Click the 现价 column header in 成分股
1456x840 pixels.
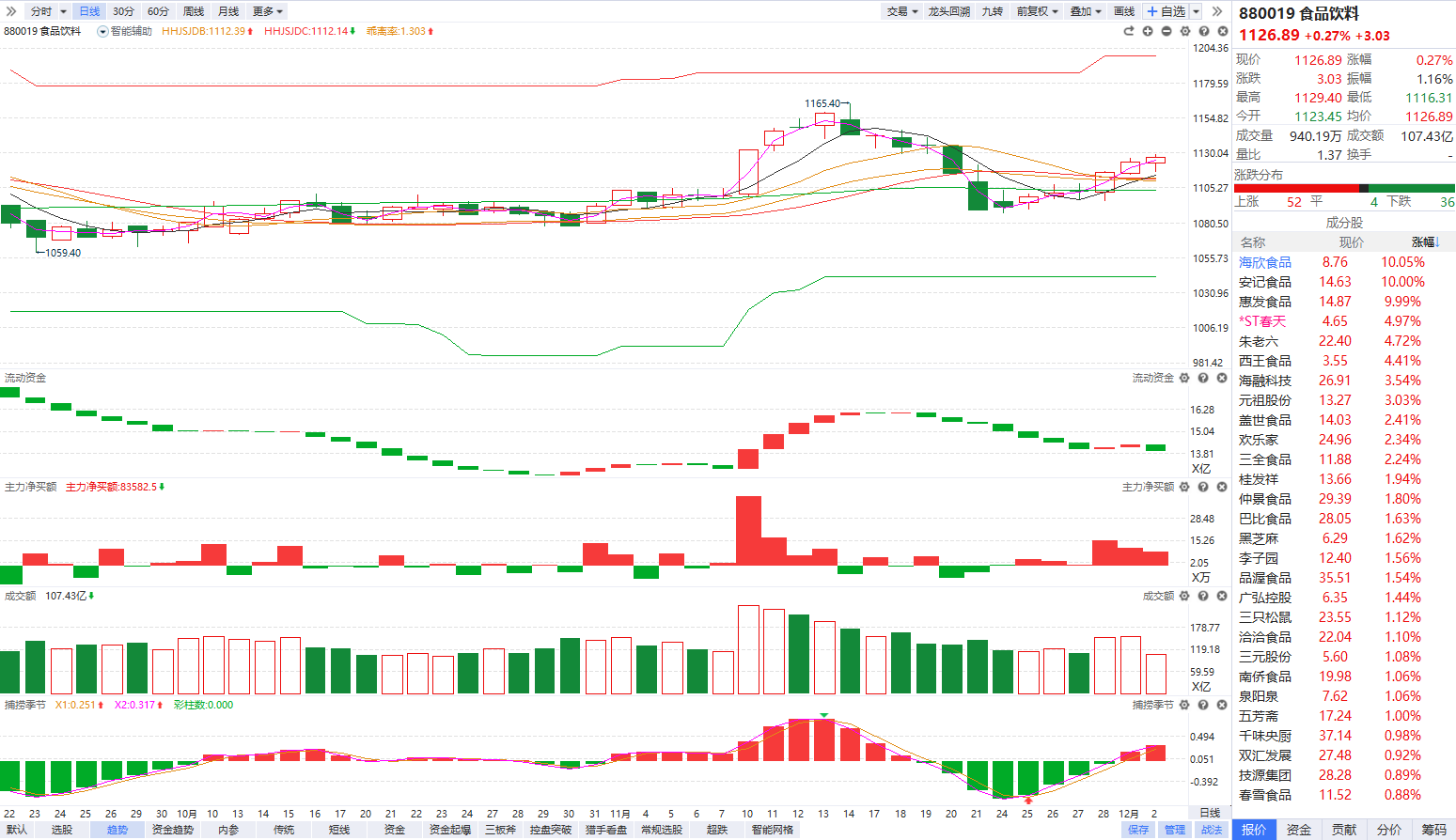1352,242
